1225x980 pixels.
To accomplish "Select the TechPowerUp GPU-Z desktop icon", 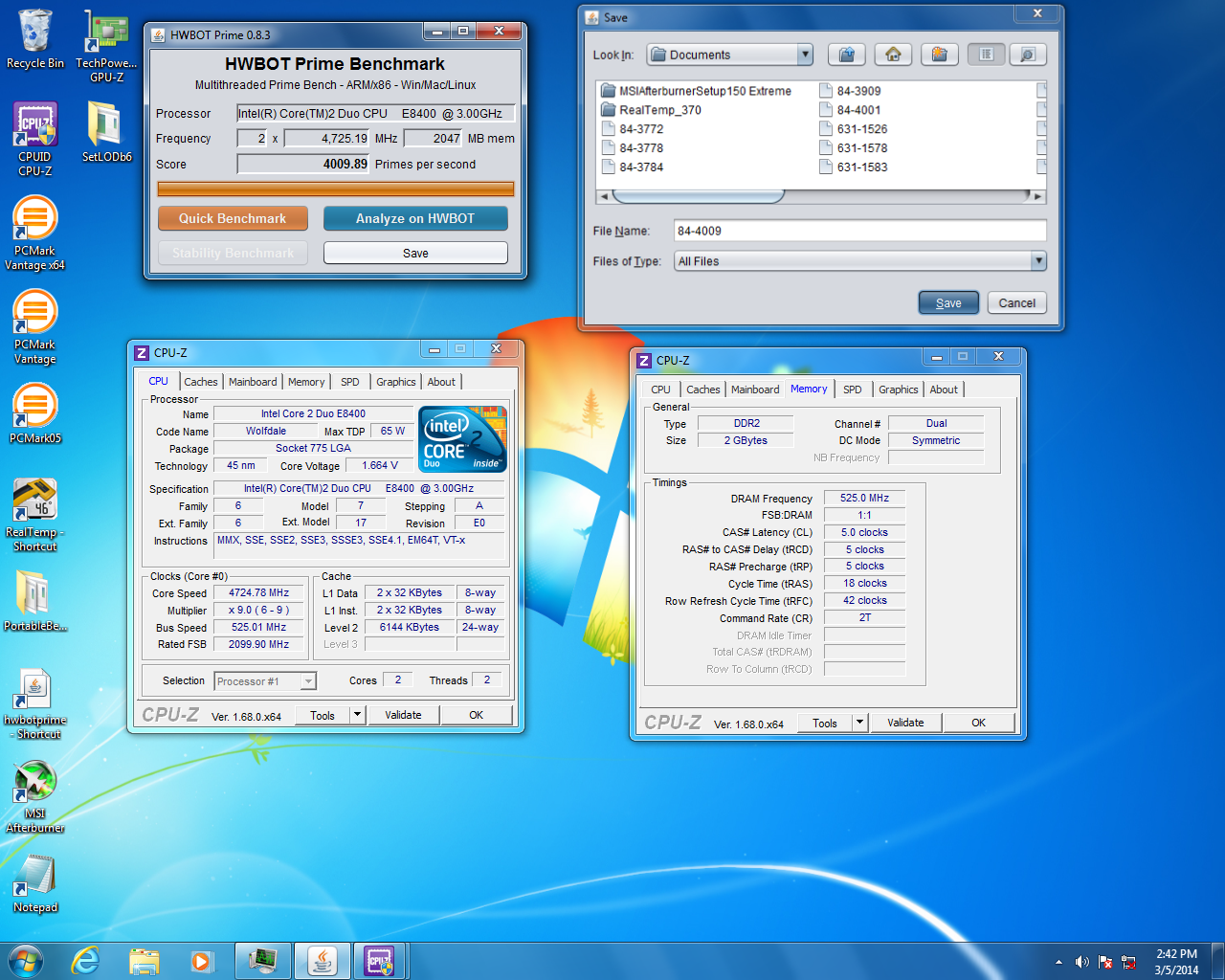I will [x=106, y=46].
